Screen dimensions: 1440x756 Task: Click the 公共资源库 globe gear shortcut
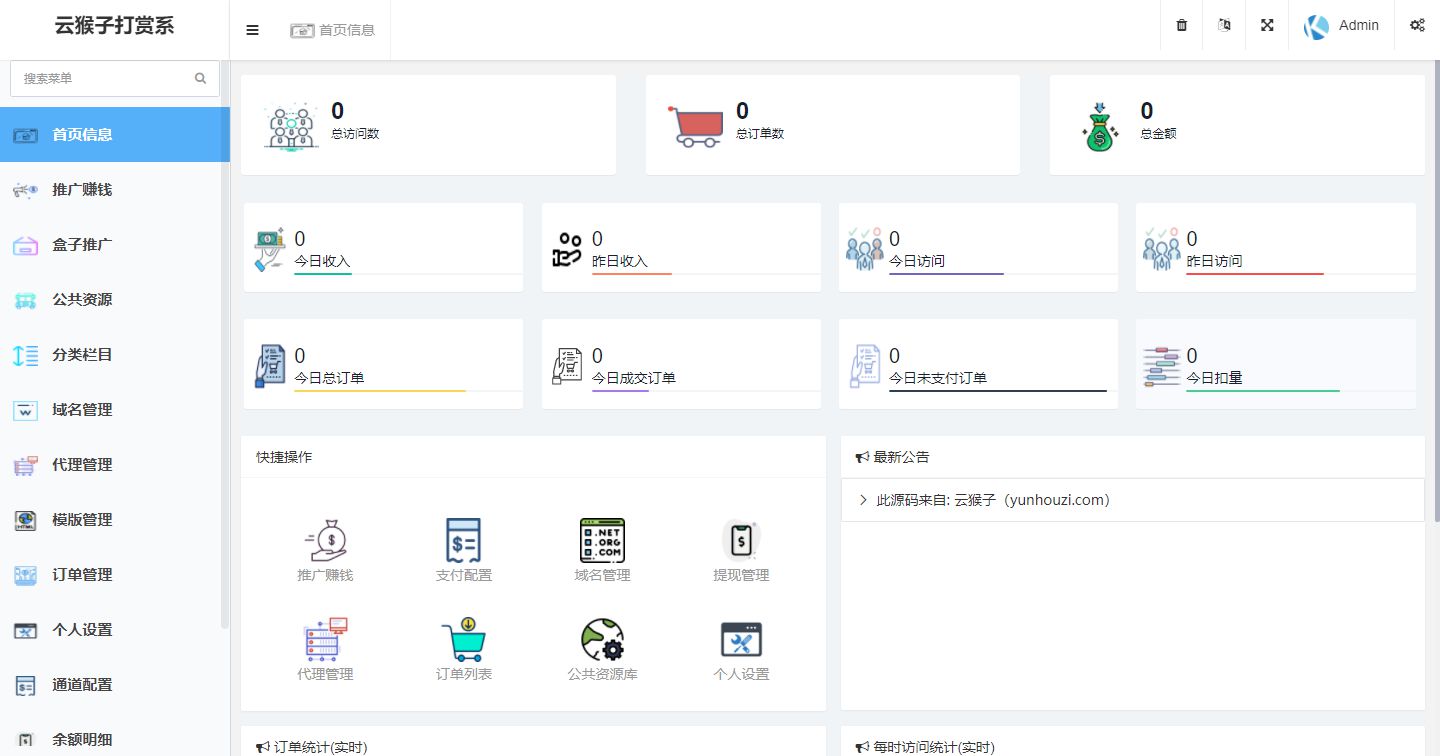(602, 640)
